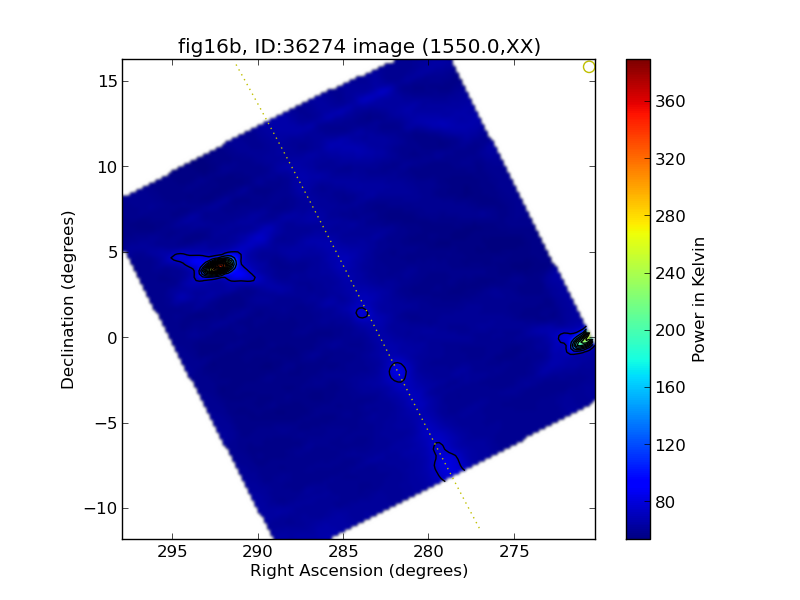This screenshot has width=800, height=600.
Task: Click the colorbar tick label '200'
Action: click(x=670, y=331)
